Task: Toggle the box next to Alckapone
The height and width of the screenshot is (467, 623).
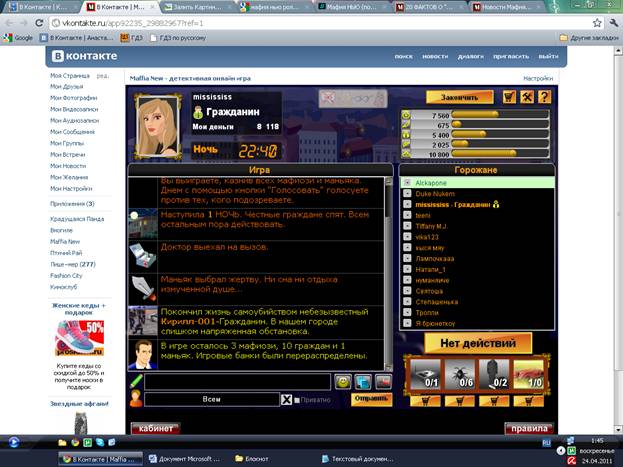Action: pyautogui.click(x=407, y=182)
